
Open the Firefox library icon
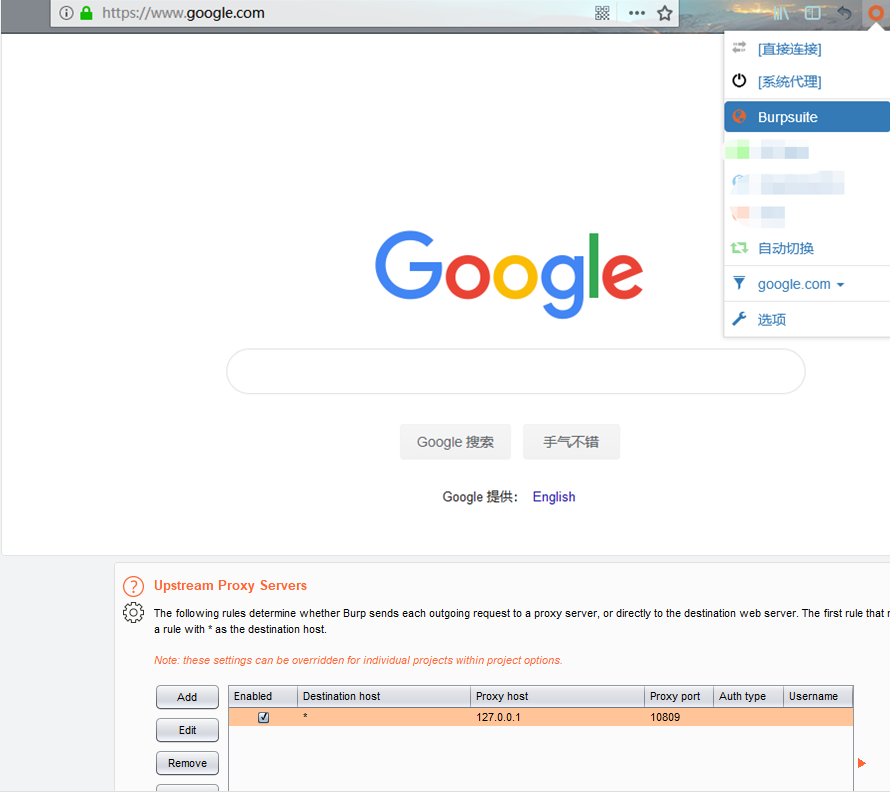point(781,12)
